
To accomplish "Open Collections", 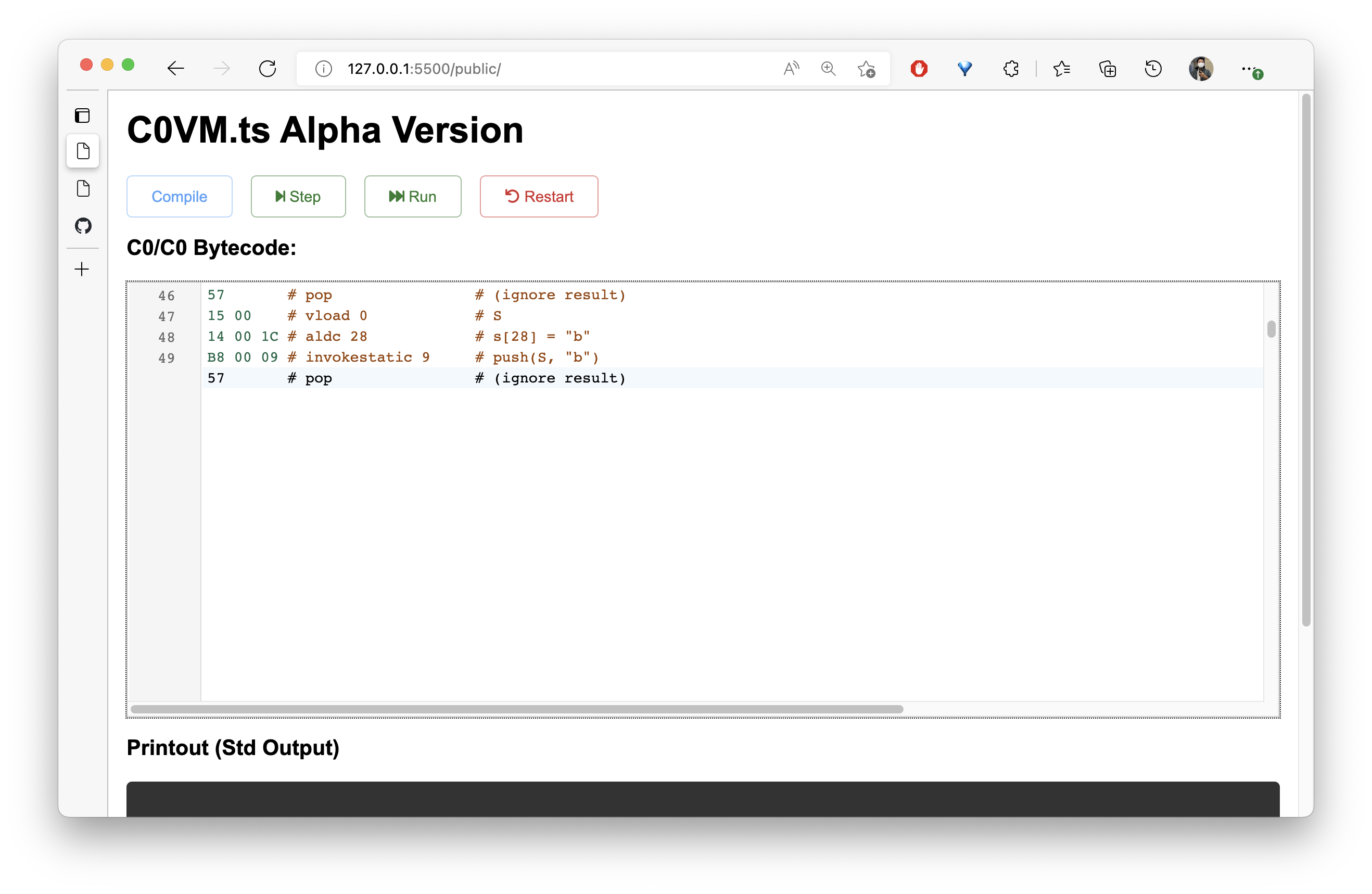I will pyautogui.click(x=1108, y=69).
